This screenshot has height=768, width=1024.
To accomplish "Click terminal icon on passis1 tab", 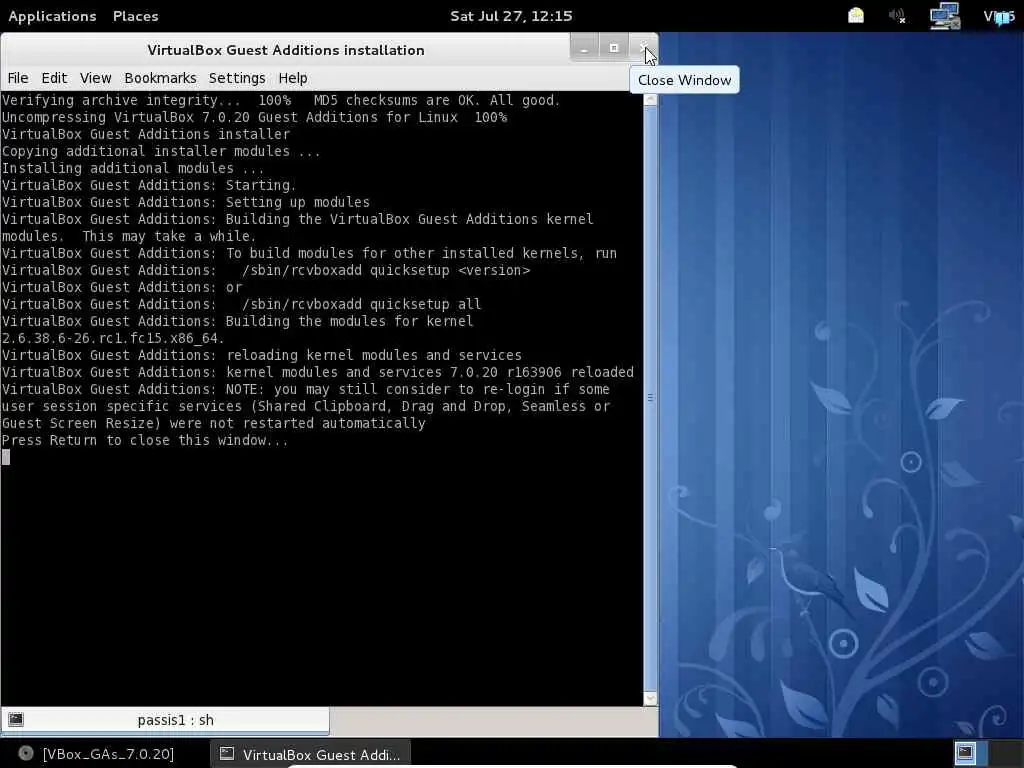I will tap(16, 720).
